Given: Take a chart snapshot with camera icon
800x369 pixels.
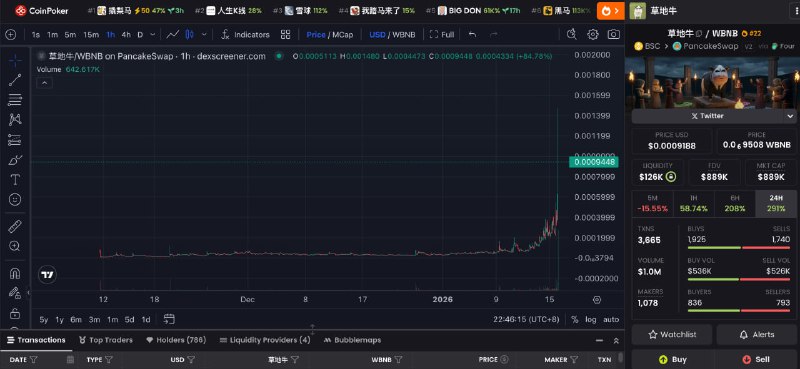Looking at the screenshot, I should click(x=613, y=35).
